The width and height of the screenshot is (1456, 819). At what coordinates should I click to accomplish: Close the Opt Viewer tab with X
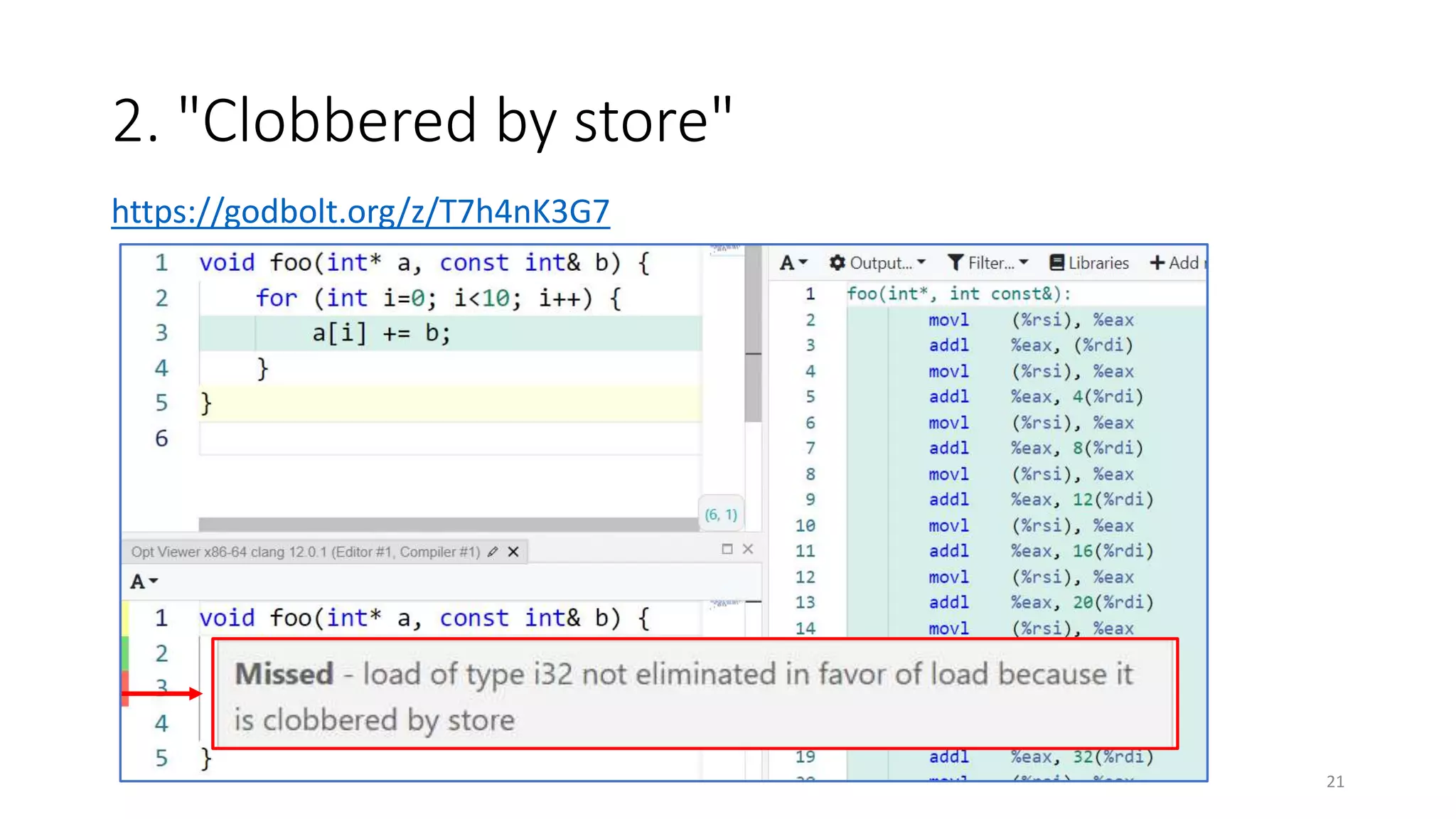coord(513,552)
